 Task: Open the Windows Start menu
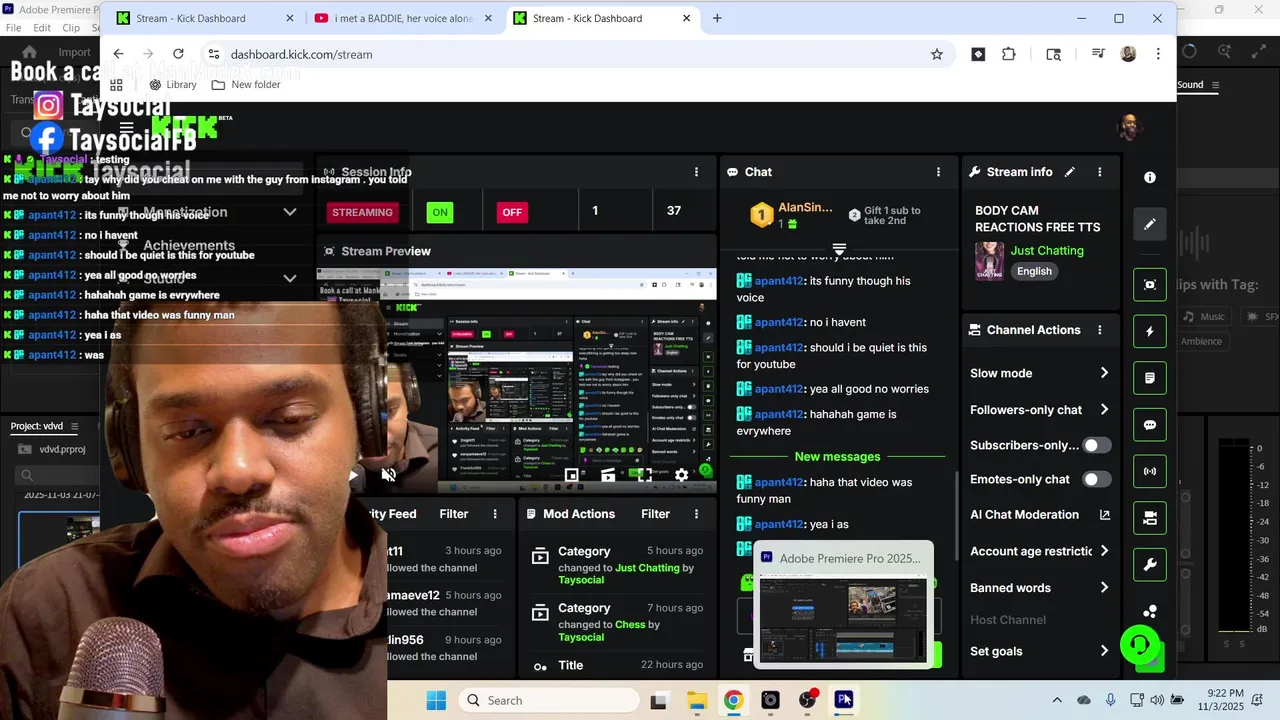(x=437, y=700)
